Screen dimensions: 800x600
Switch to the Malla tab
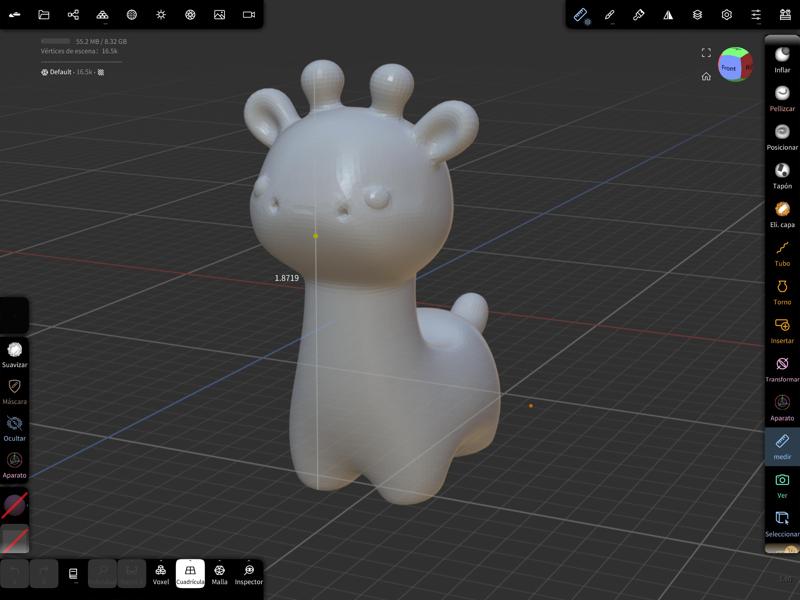(218, 578)
